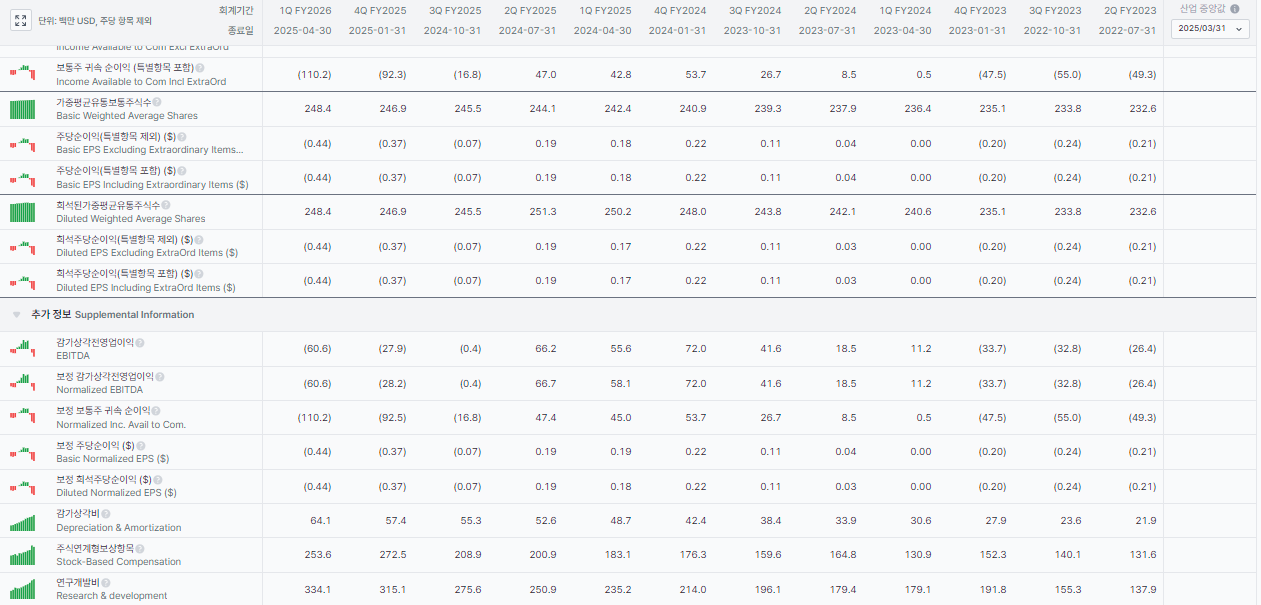Viewport: 1261px width, 605px height.
Task: Click the industry median info icon
Action: click(1234, 9)
